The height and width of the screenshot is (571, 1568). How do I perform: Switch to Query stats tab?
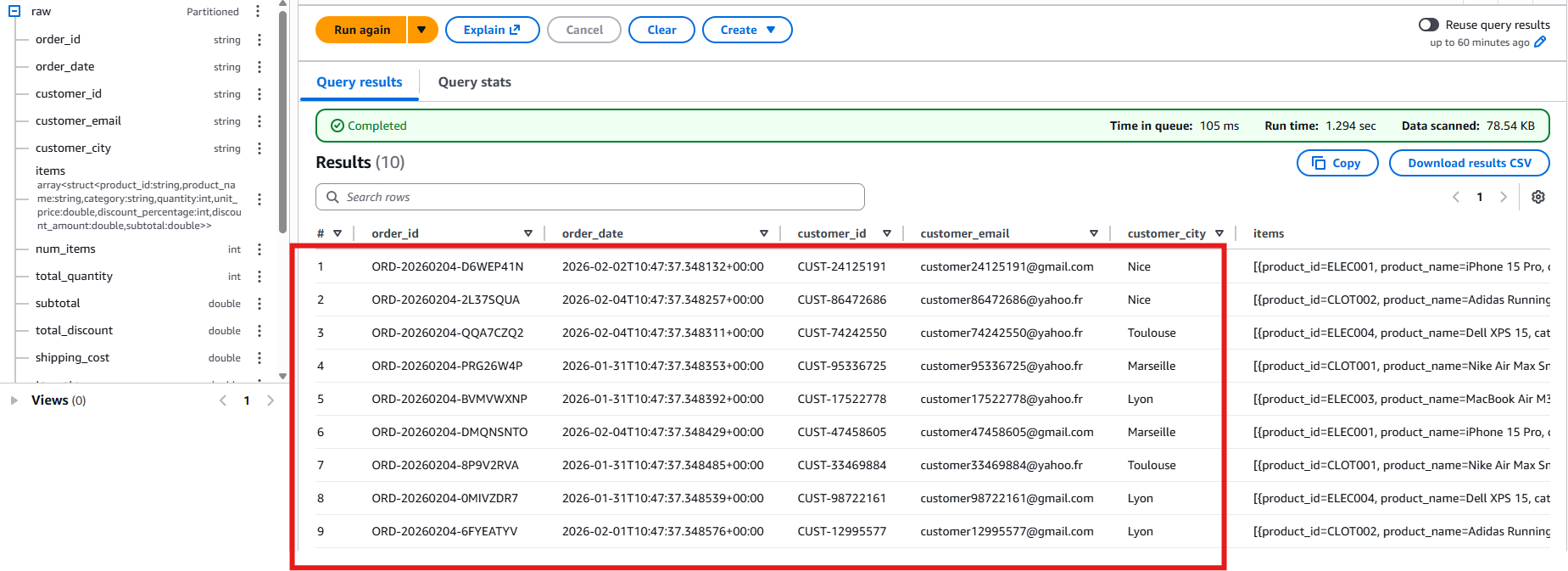[474, 82]
